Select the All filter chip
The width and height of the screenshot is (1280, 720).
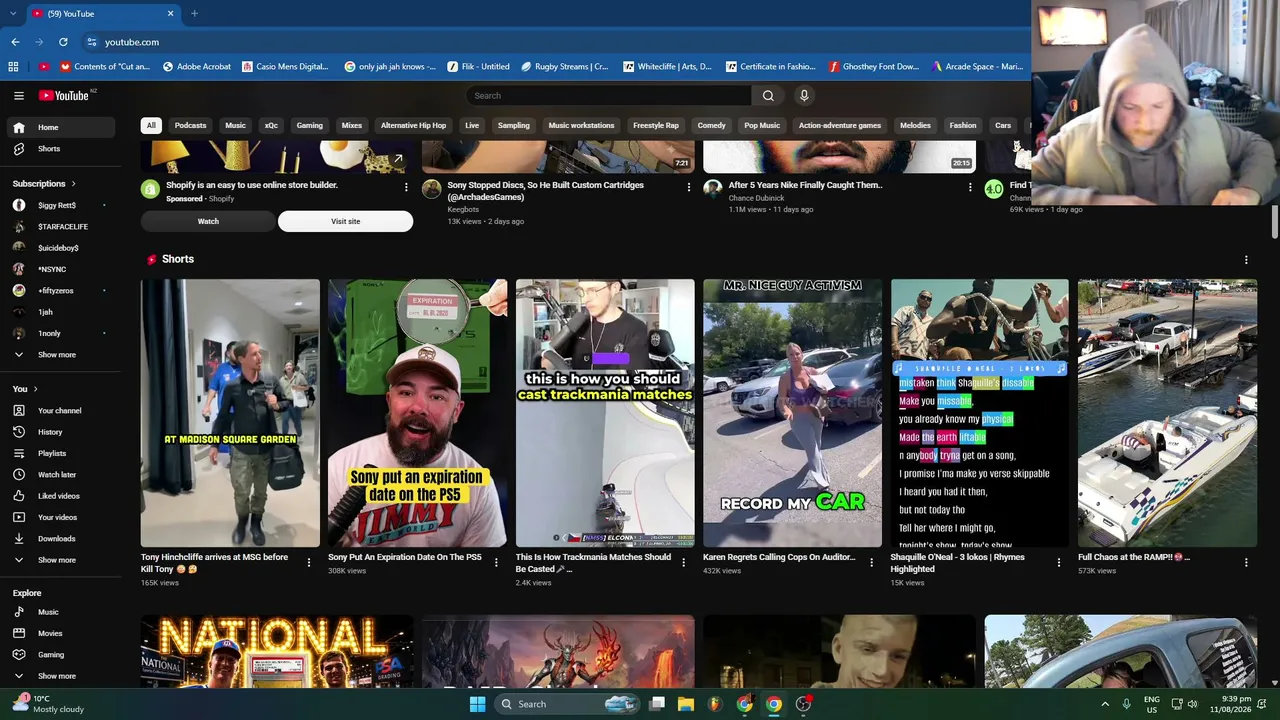click(x=151, y=126)
